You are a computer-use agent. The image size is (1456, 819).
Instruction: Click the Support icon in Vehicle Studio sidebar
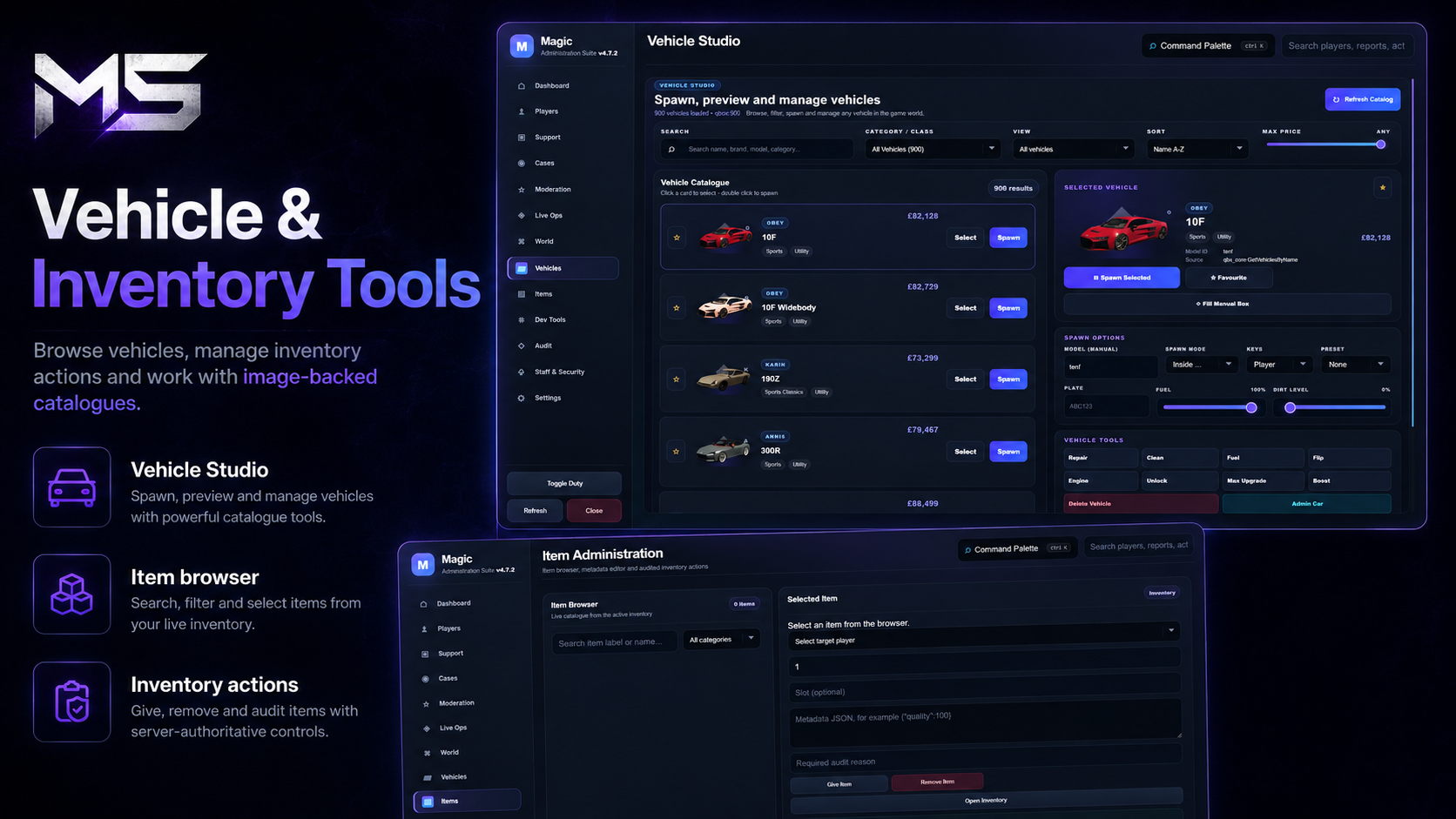coord(522,138)
